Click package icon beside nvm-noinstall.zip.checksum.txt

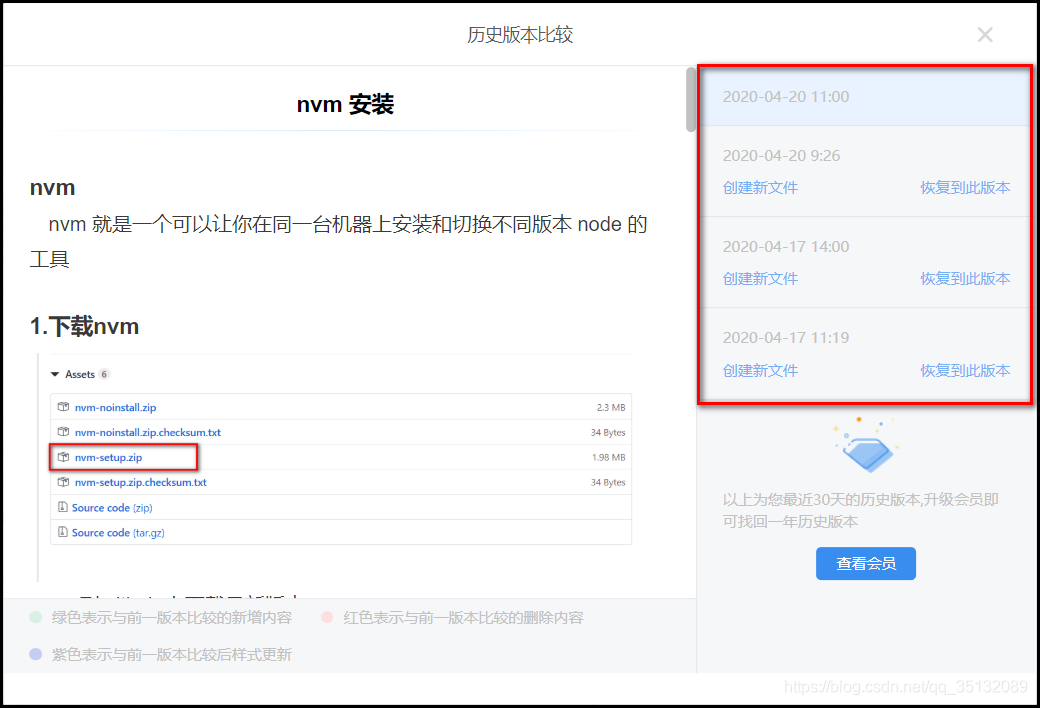[63, 432]
